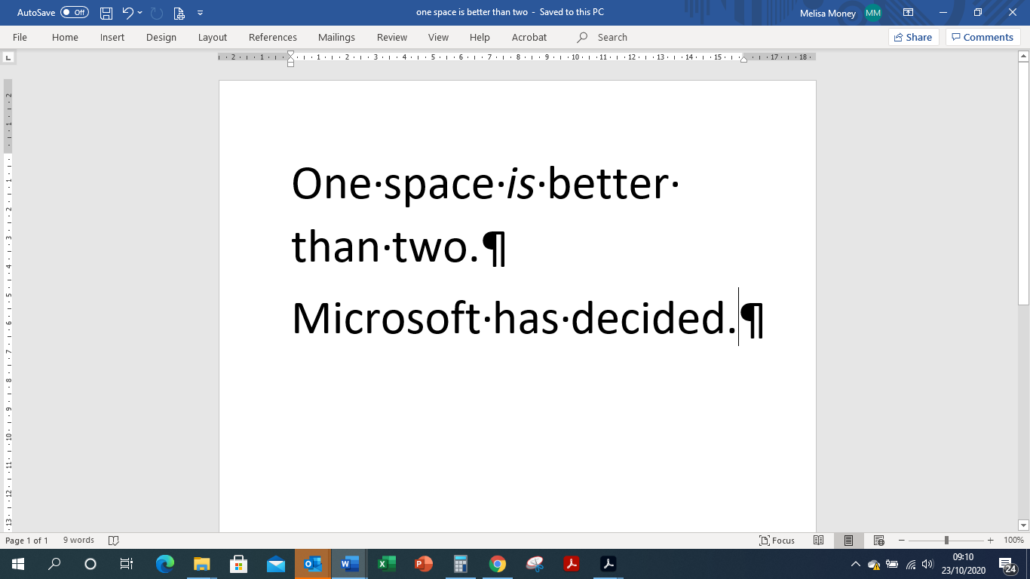Open Calculator from taskbar

tap(460, 564)
